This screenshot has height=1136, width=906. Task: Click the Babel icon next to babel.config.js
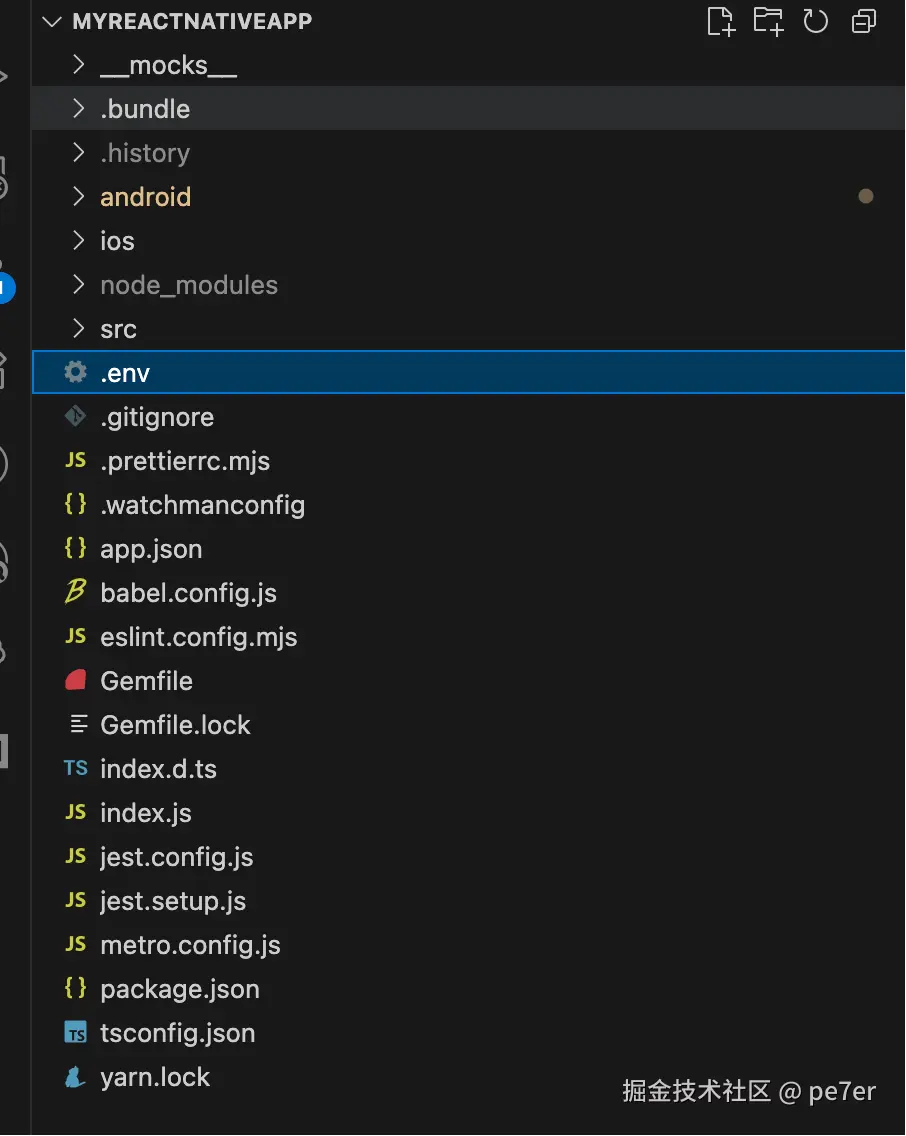(75, 593)
